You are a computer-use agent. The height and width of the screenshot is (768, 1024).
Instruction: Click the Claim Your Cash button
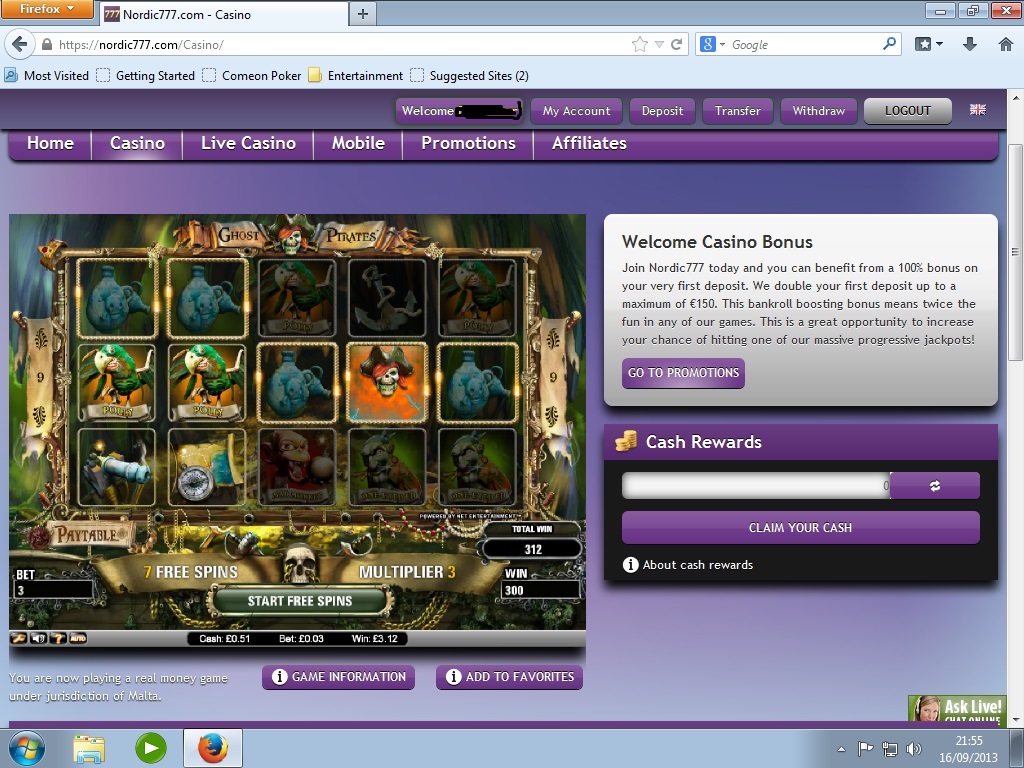800,527
